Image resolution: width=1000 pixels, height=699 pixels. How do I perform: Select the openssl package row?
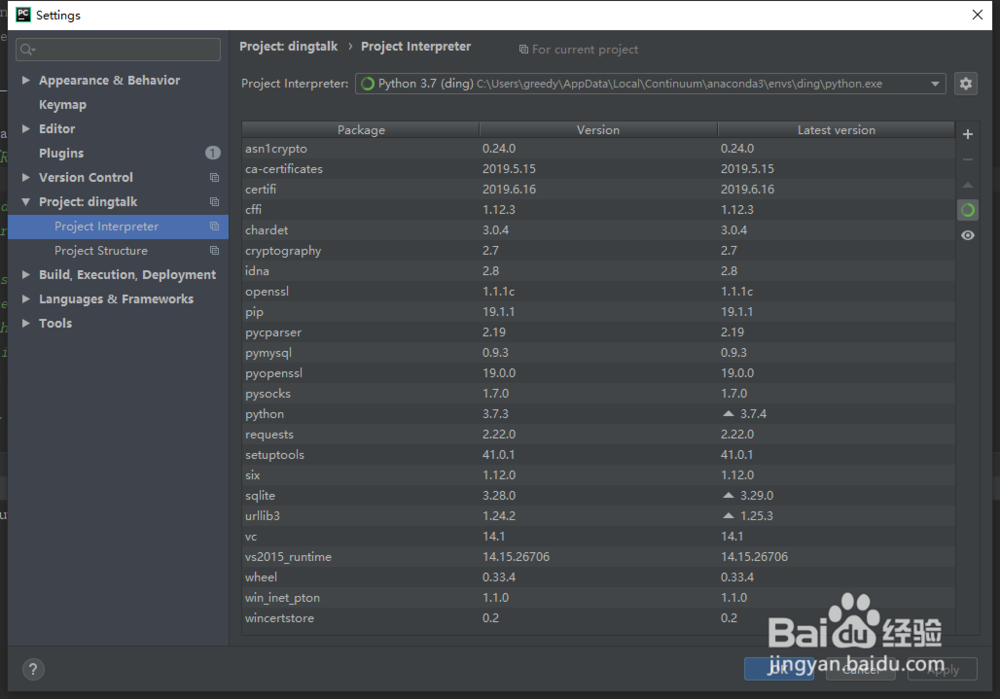(598, 291)
